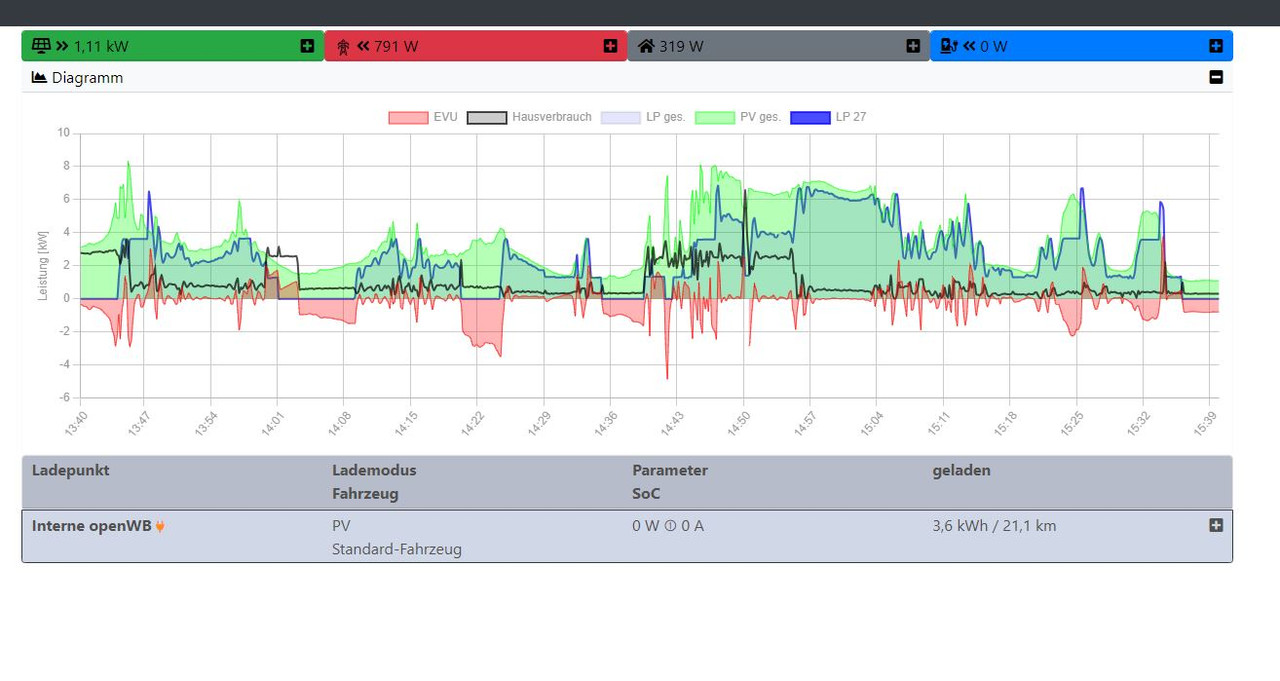
Task: Click the red EVU legend color box
Action: pyautogui.click(x=408, y=117)
